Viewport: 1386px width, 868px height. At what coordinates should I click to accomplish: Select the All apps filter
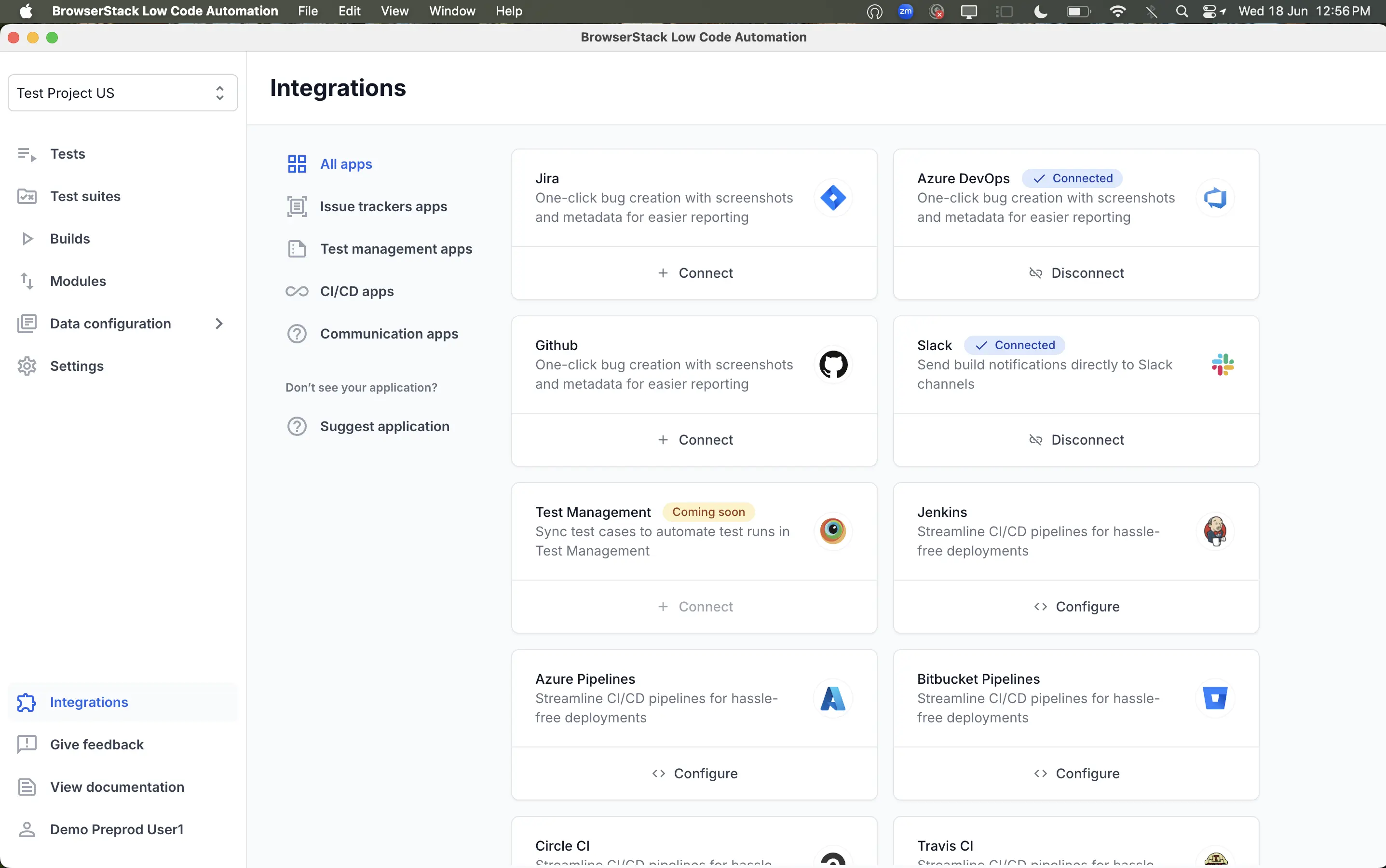click(346, 164)
